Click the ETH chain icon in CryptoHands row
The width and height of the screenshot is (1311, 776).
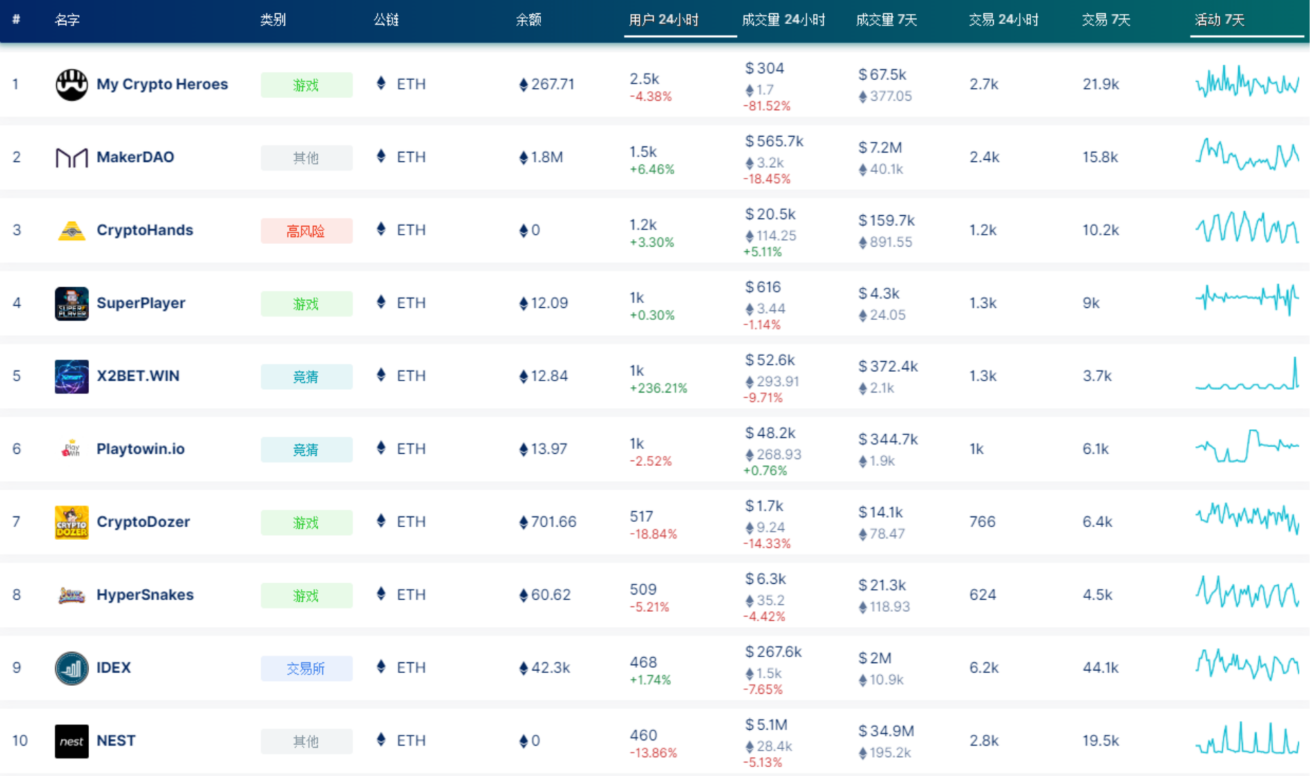click(381, 229)
